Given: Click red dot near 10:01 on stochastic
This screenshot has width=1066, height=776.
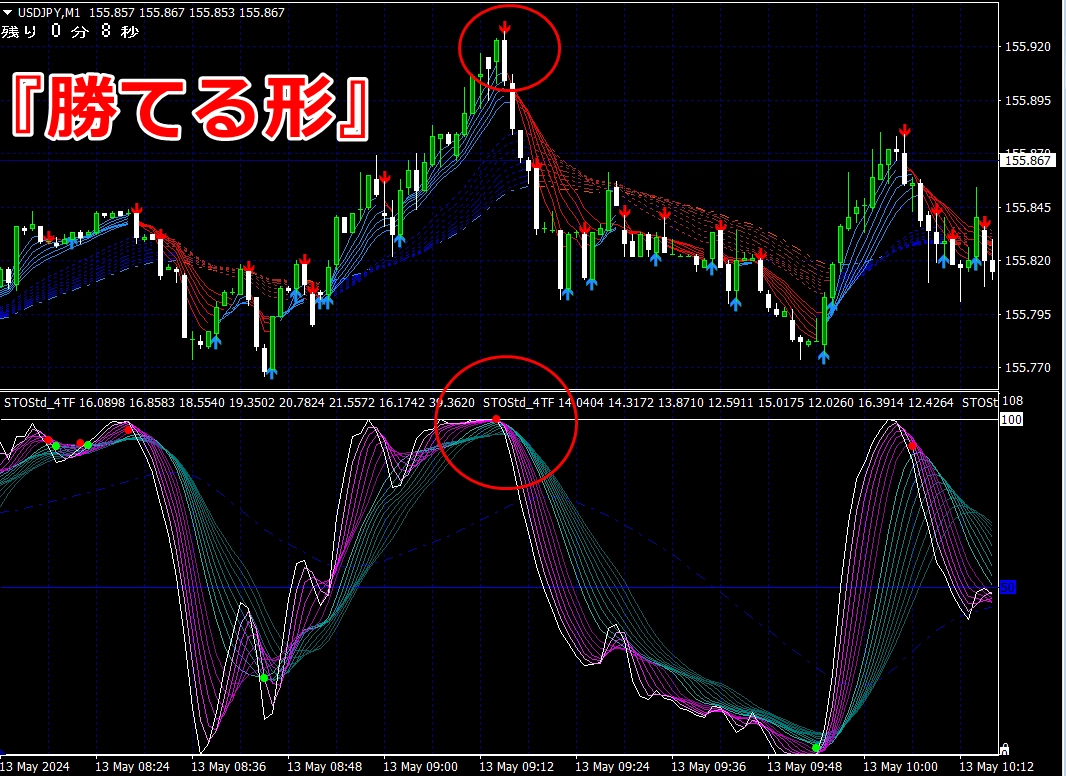Looking at the screenshot, I should coord(912,446).
